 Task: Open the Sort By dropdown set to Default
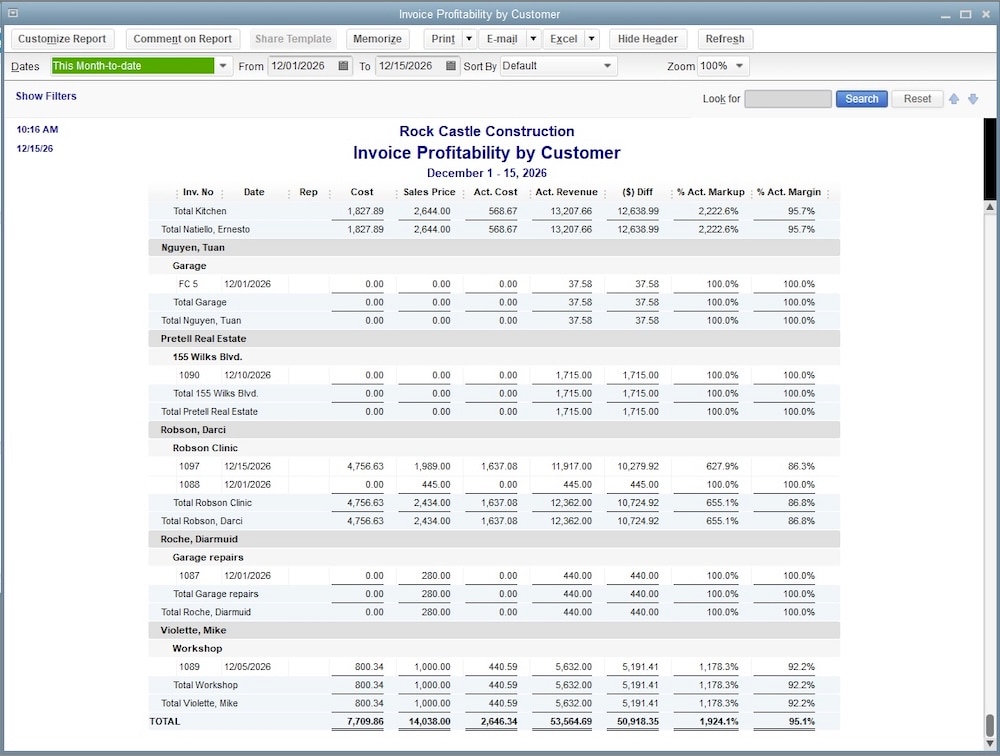[606, 66]
